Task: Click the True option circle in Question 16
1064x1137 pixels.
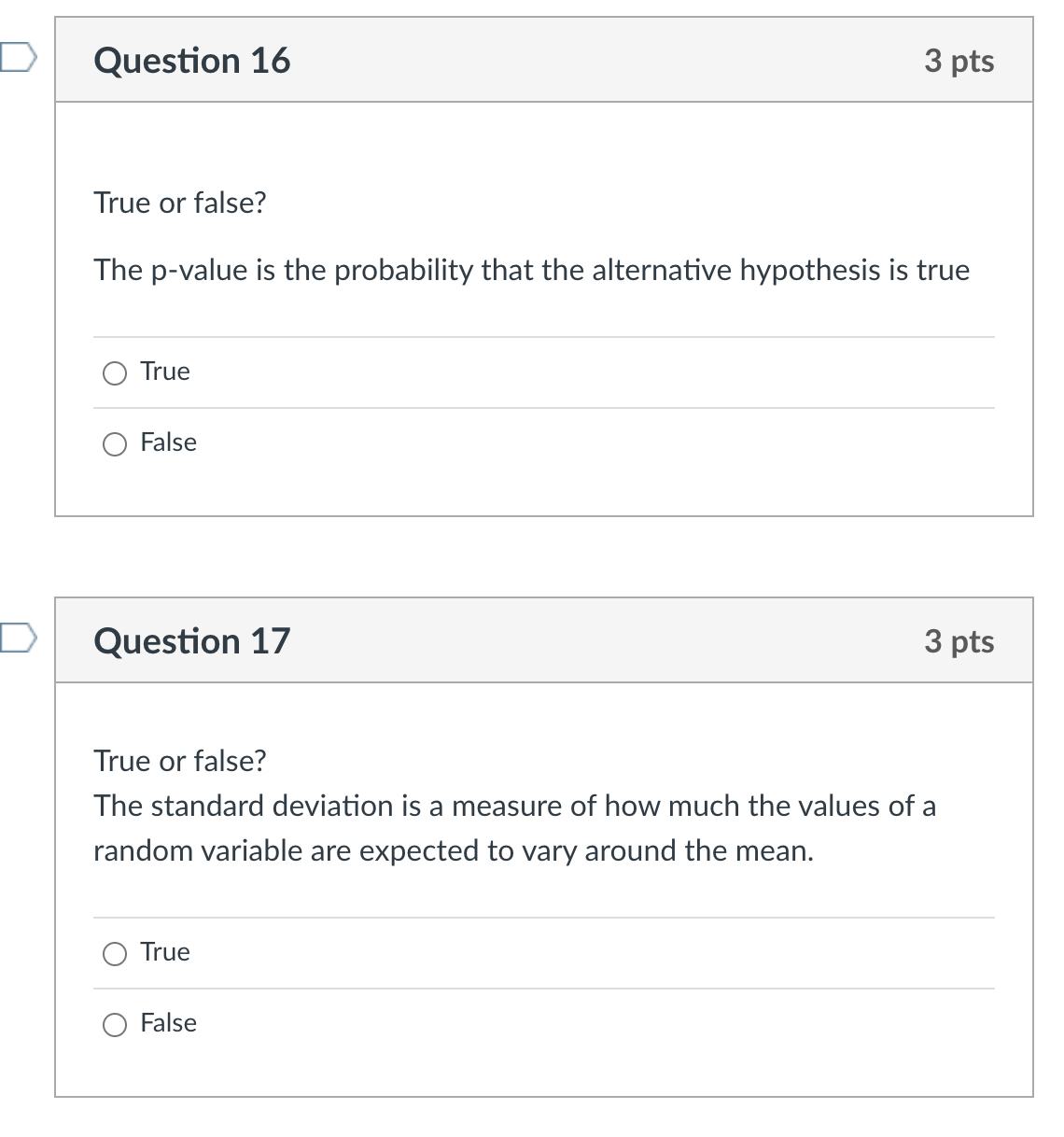Action: pos(114,372)
